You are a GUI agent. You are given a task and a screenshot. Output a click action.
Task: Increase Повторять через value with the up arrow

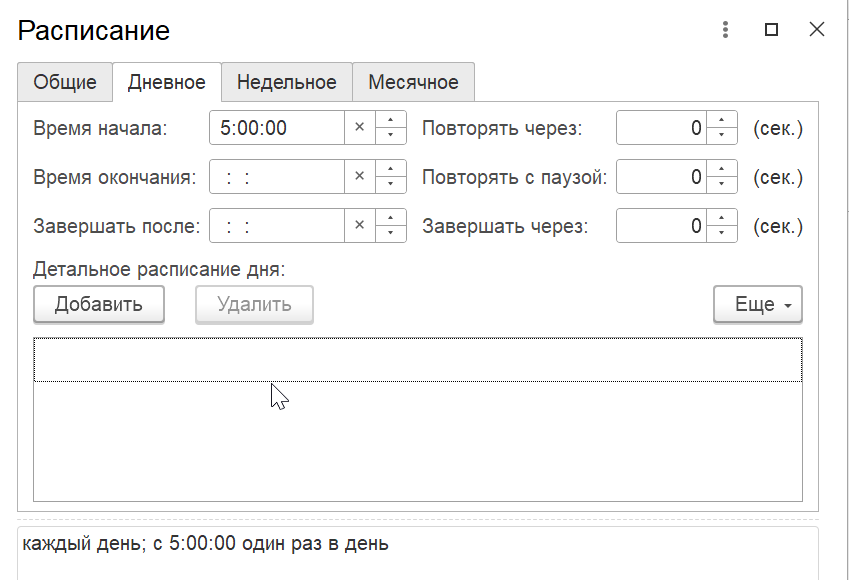tap(721, 120)
